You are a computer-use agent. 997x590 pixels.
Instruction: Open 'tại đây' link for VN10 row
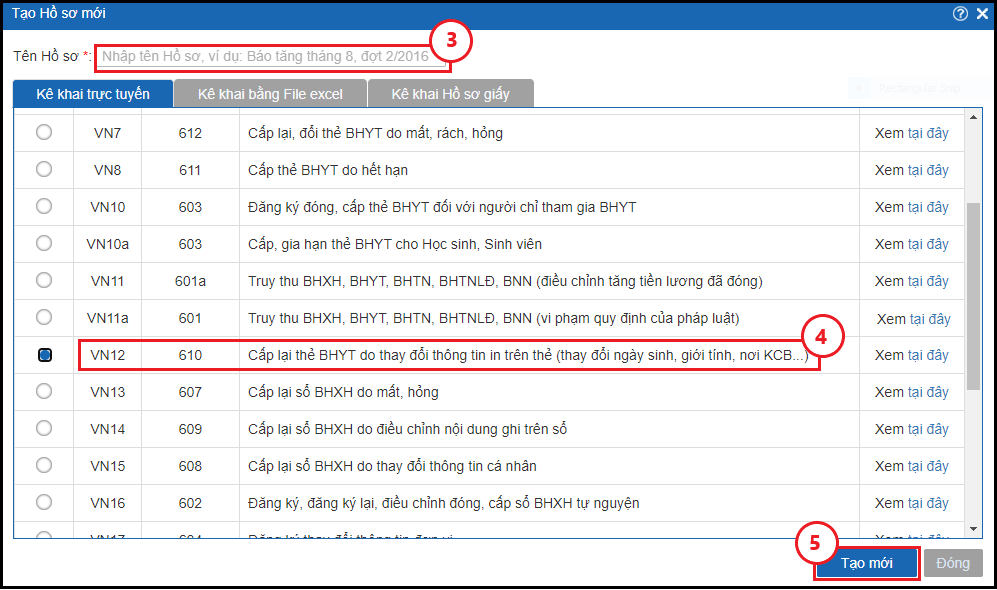pos(928,207)
